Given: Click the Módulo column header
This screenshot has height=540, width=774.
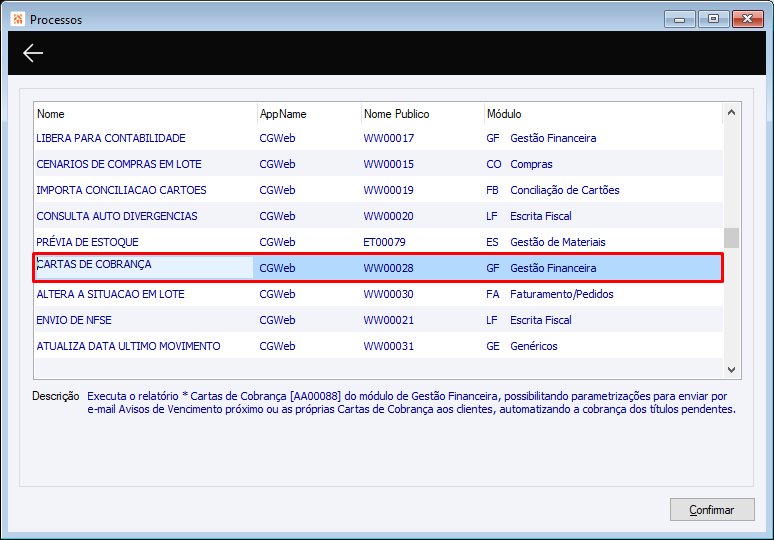Looking at the screenshot, I should click(603, 114).
